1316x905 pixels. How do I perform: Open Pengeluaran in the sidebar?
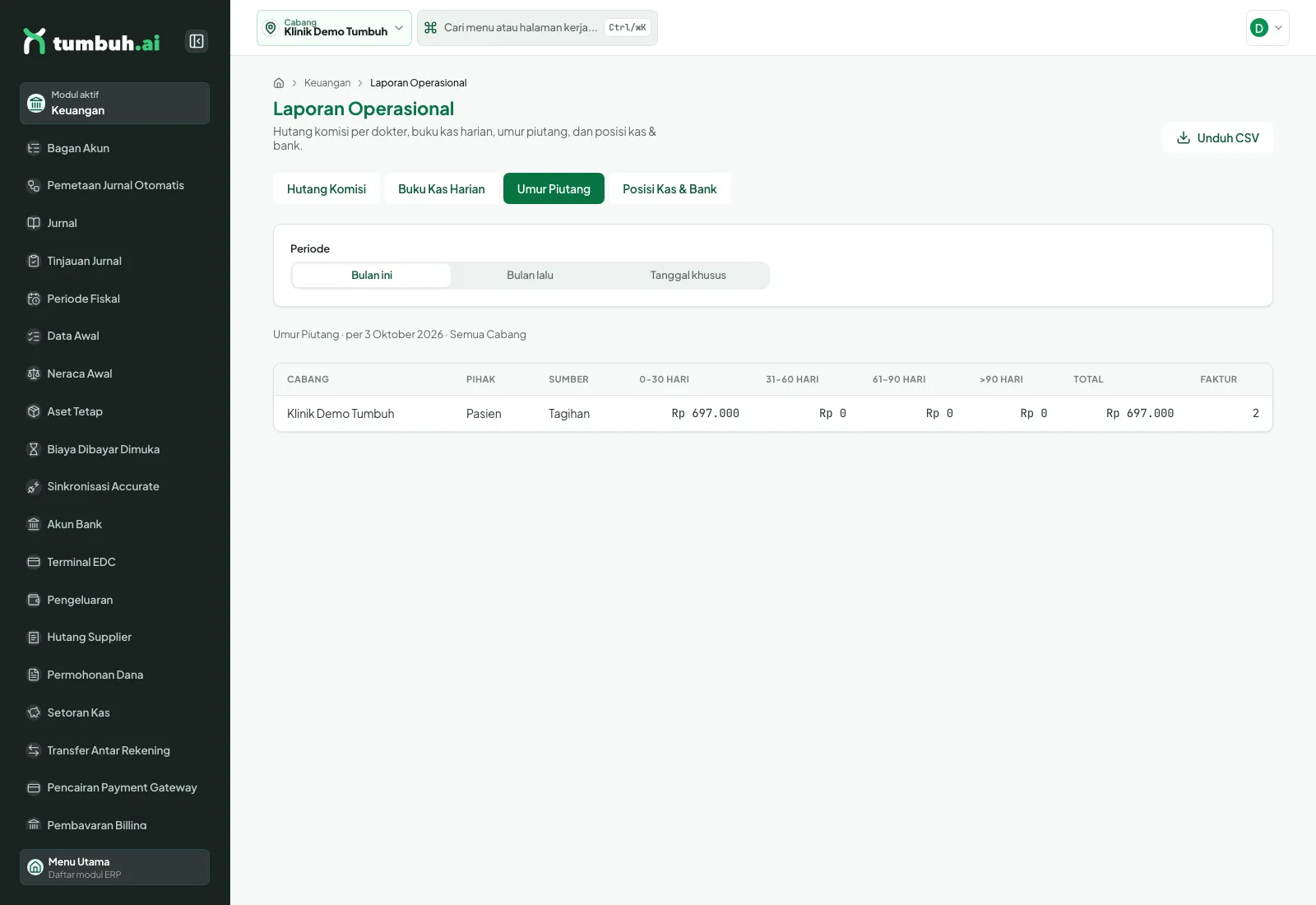114,600
